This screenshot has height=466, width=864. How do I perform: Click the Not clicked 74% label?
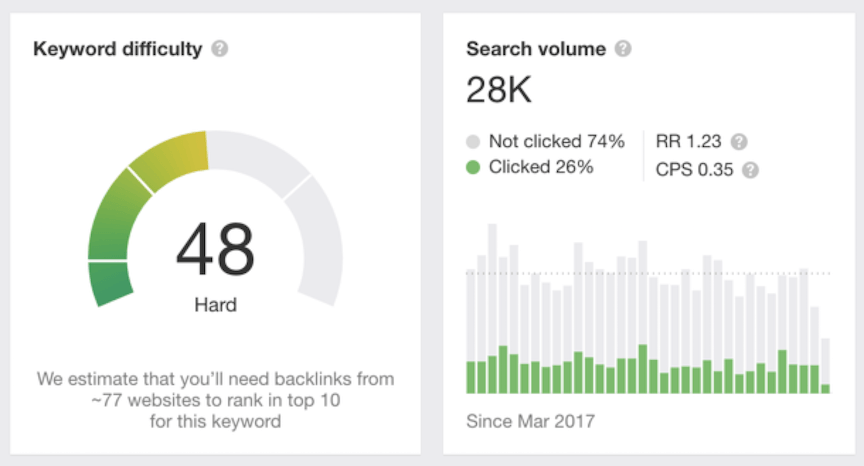click(556, 141)
